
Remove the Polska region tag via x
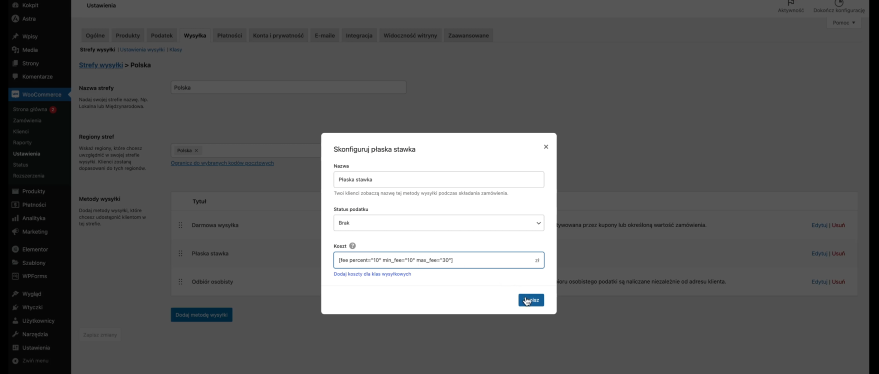pyautogui.click(x=196, y=150)
